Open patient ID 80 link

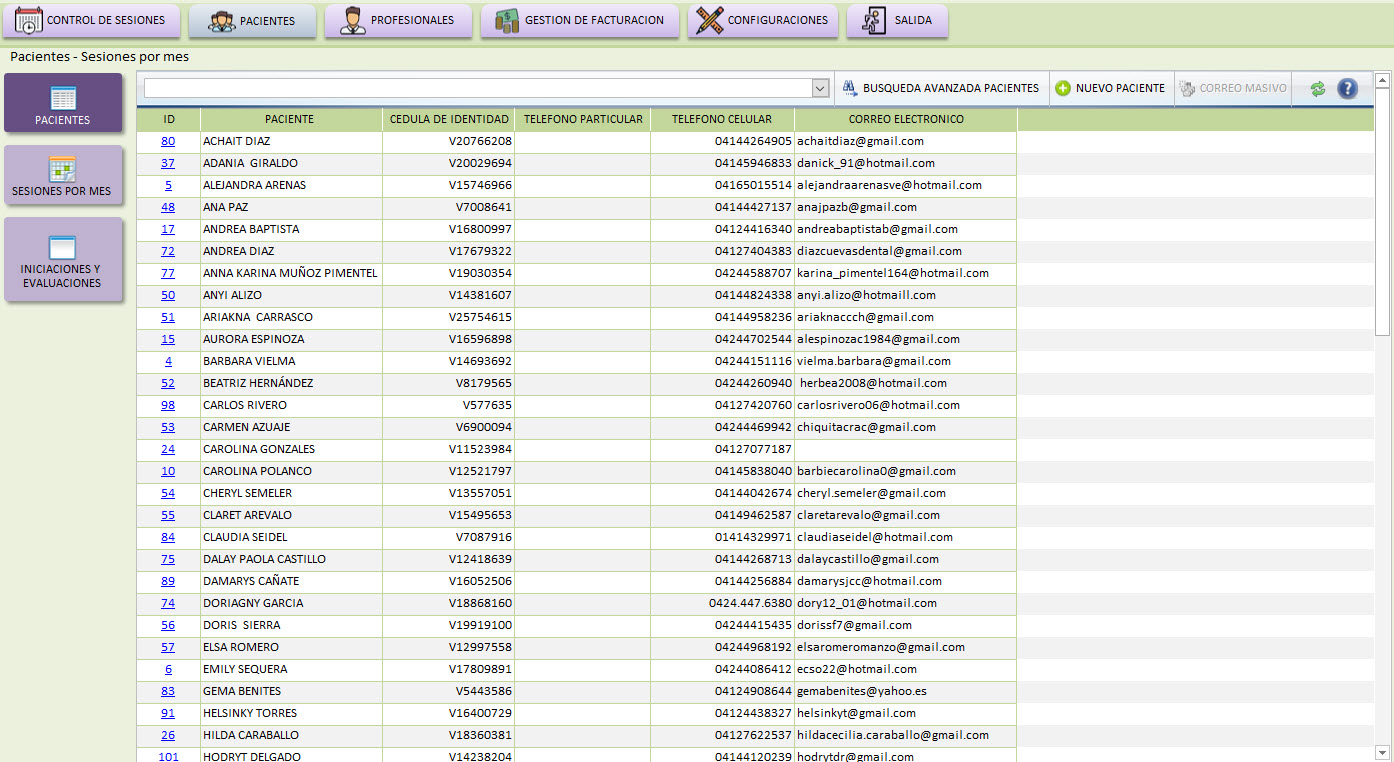click(168, 142)
